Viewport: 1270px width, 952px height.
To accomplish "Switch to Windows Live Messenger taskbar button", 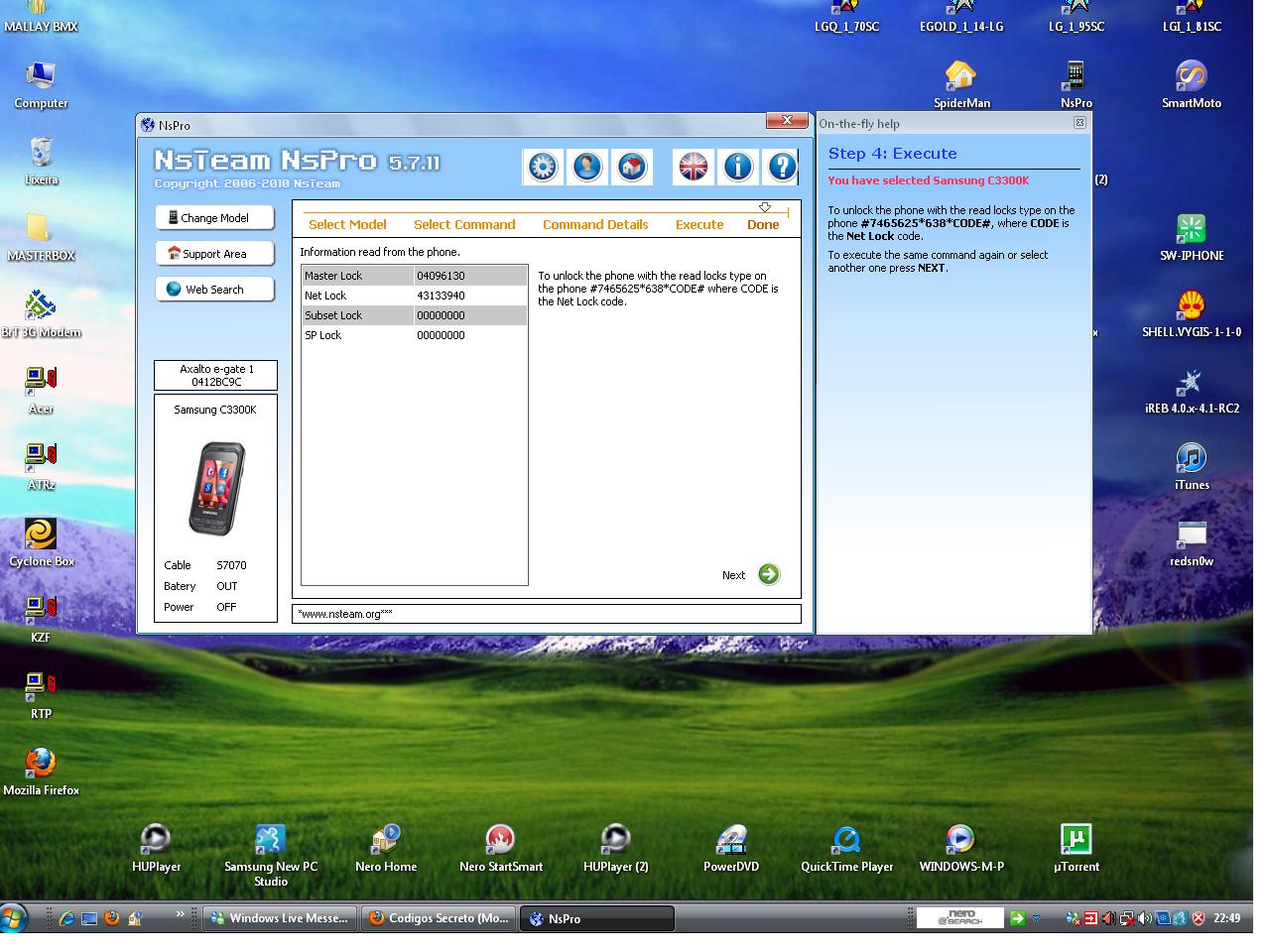I will (x=281, y=918).
